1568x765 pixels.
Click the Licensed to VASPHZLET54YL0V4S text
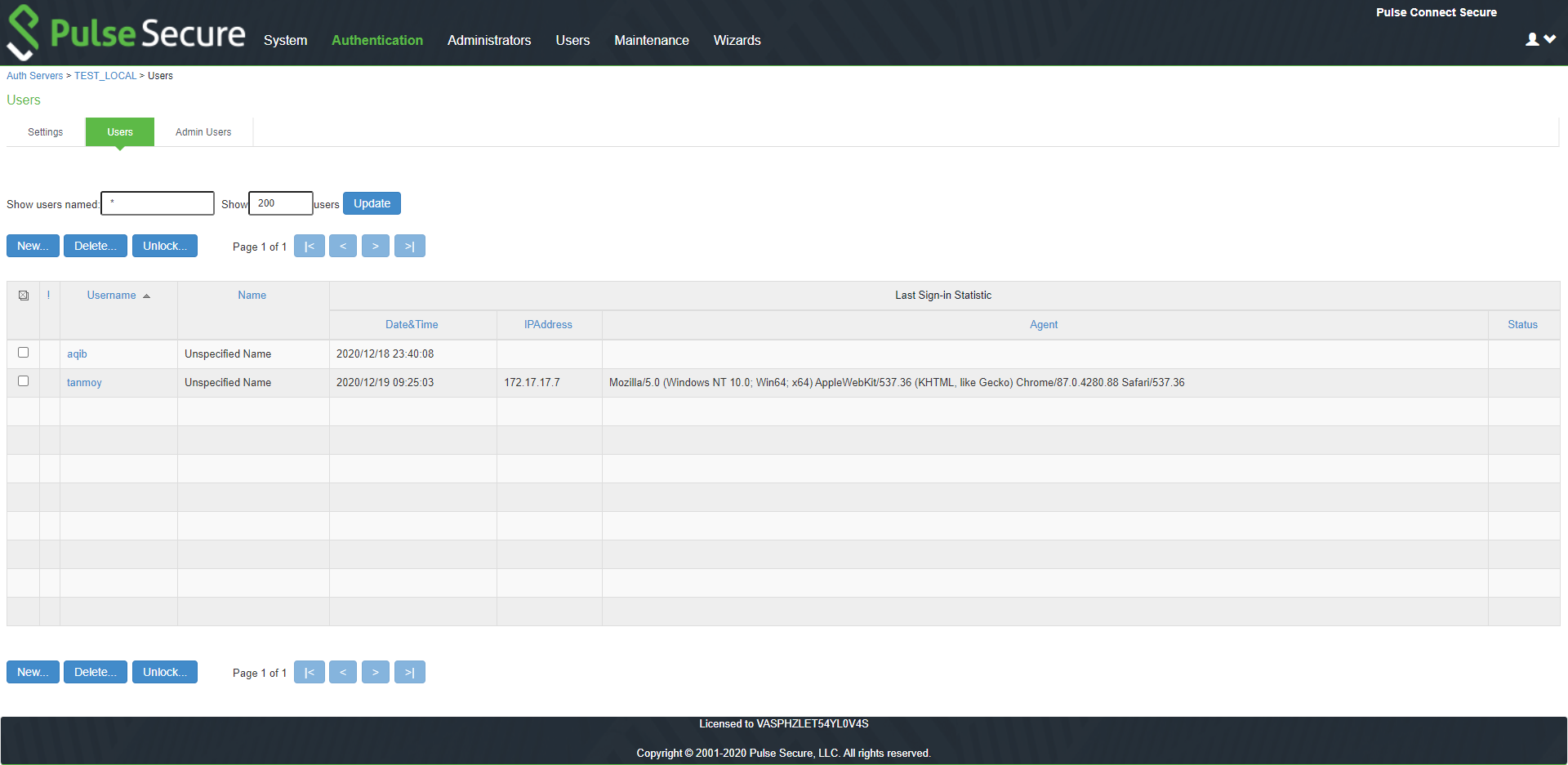tap(784, 724)
